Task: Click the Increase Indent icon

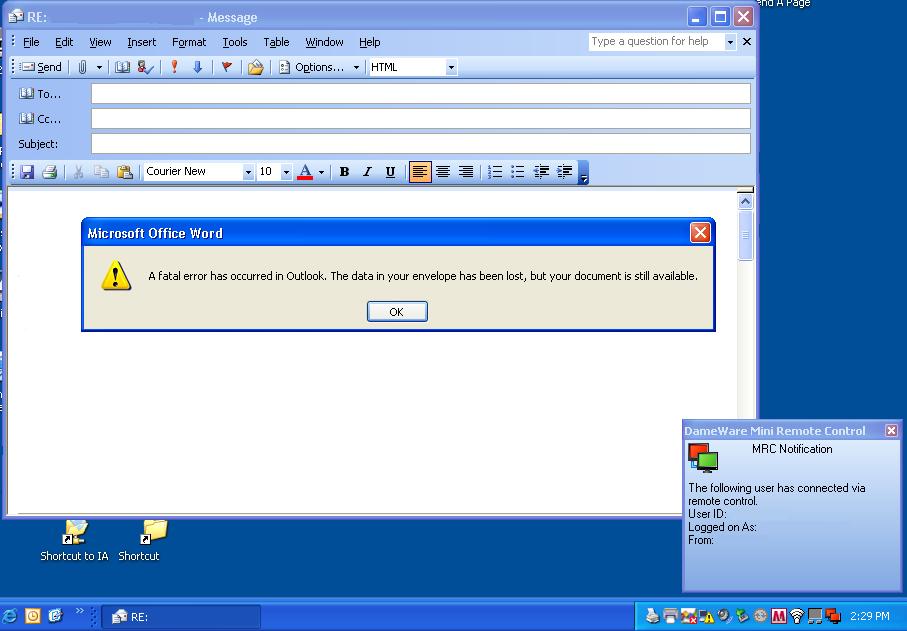Action: pyautogui.click(x=564, y=172)
